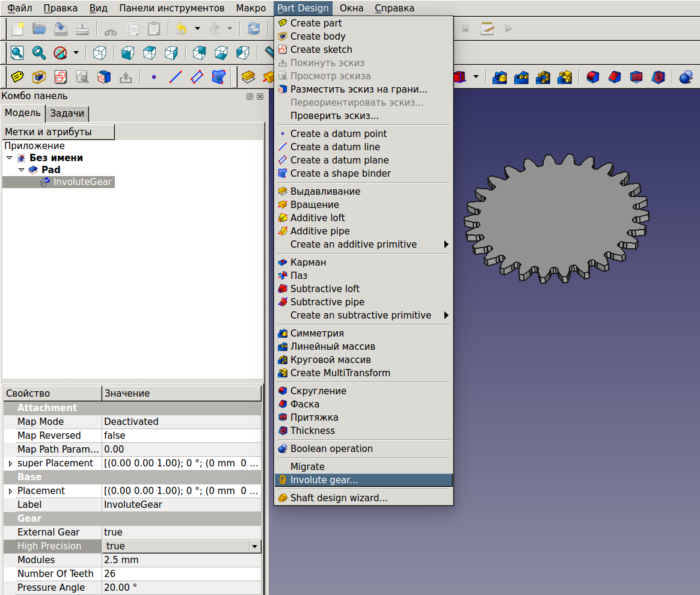The image size is (700, 595).
Task: Click the Mirrored symmetry toolbar icon
Action: [500, 78]
